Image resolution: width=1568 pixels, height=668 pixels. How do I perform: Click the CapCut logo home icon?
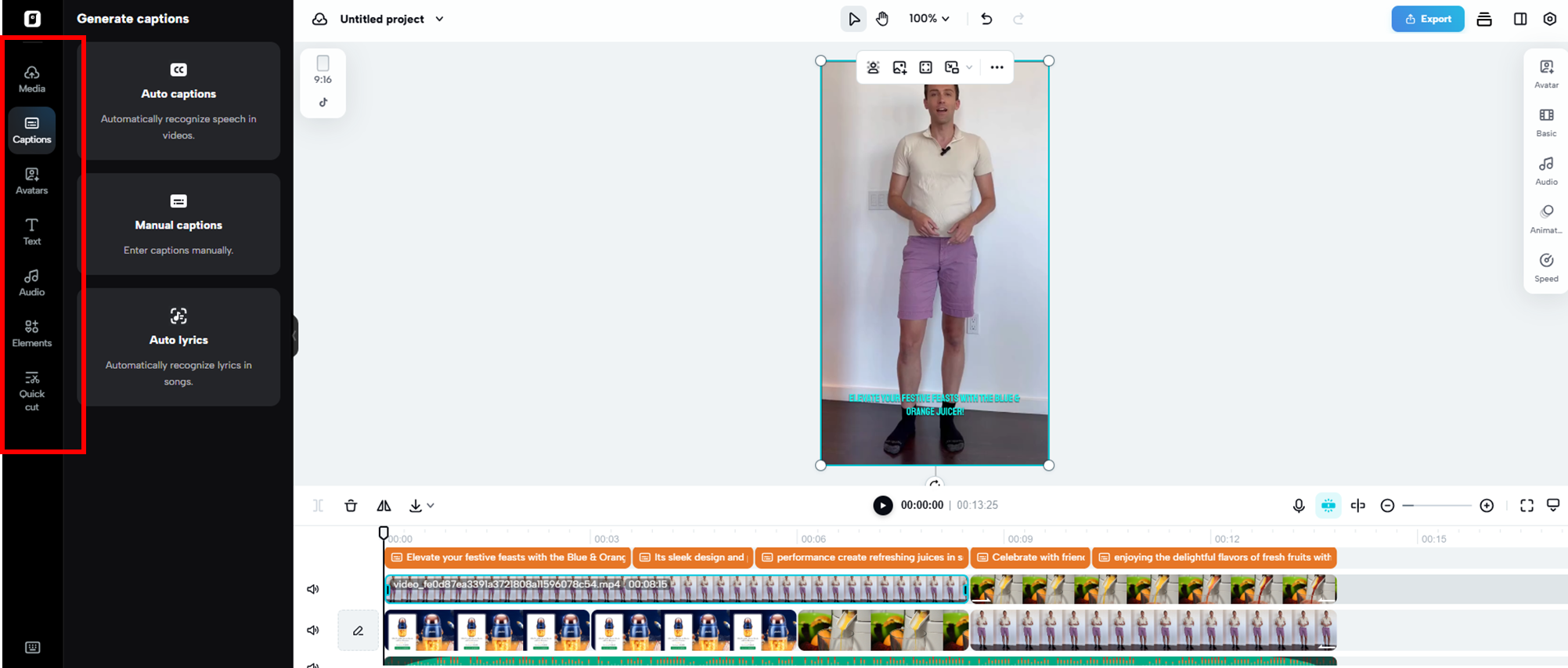[x=32, y=19]
